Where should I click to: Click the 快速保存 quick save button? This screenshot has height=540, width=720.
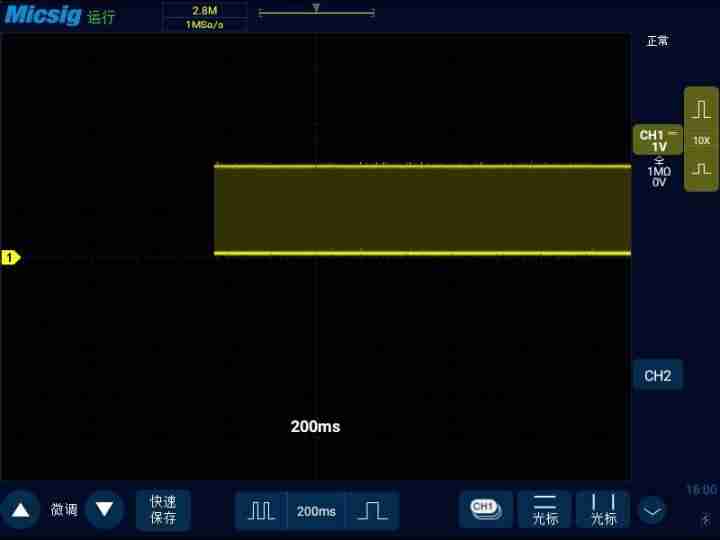coord(163,510)
